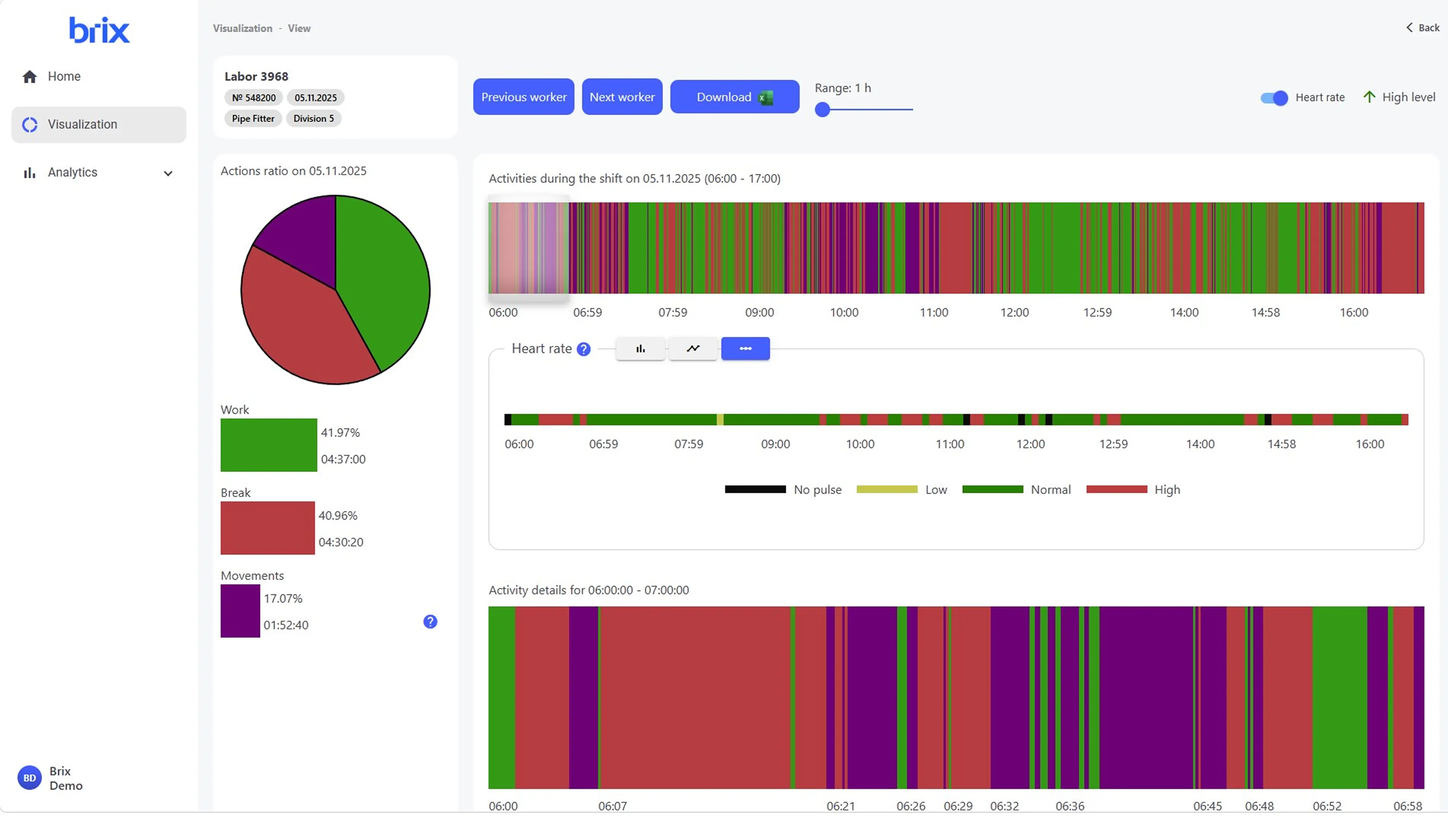This screenshot has height=840, width=1448.
Task: Switch heart rate to bar chart view
Action: click(641, 349)
